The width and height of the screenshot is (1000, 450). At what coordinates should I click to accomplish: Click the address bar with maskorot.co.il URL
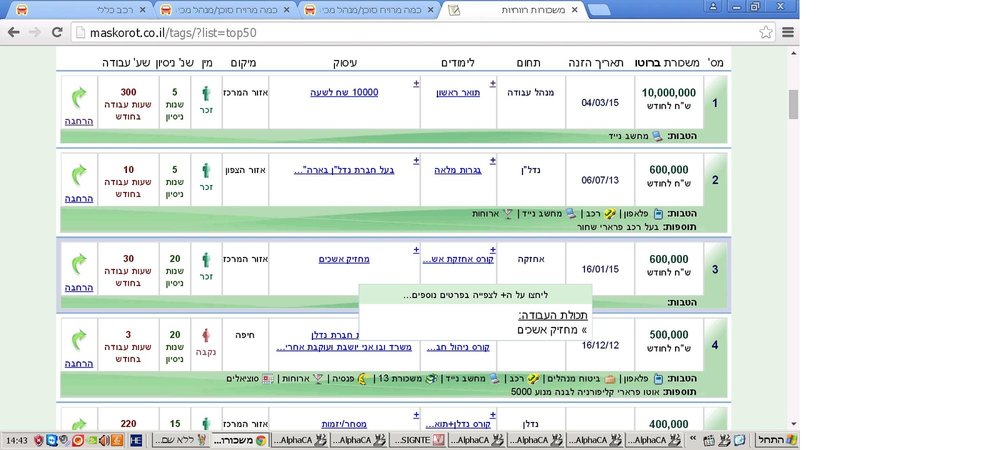(x=421, y=32)
